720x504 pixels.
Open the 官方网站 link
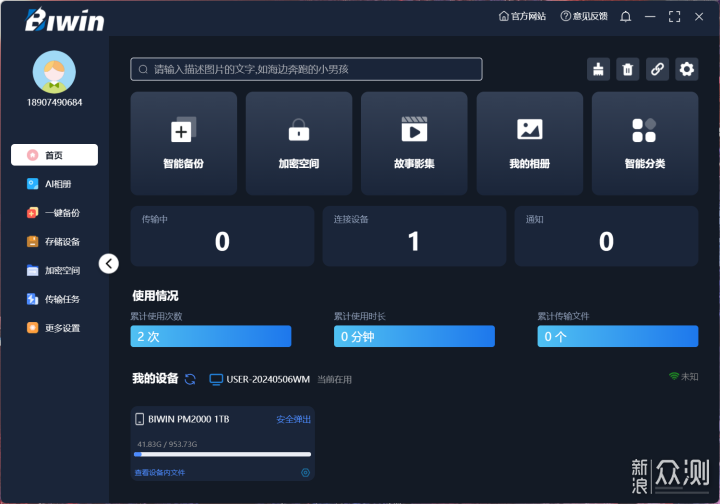(523, 17)
